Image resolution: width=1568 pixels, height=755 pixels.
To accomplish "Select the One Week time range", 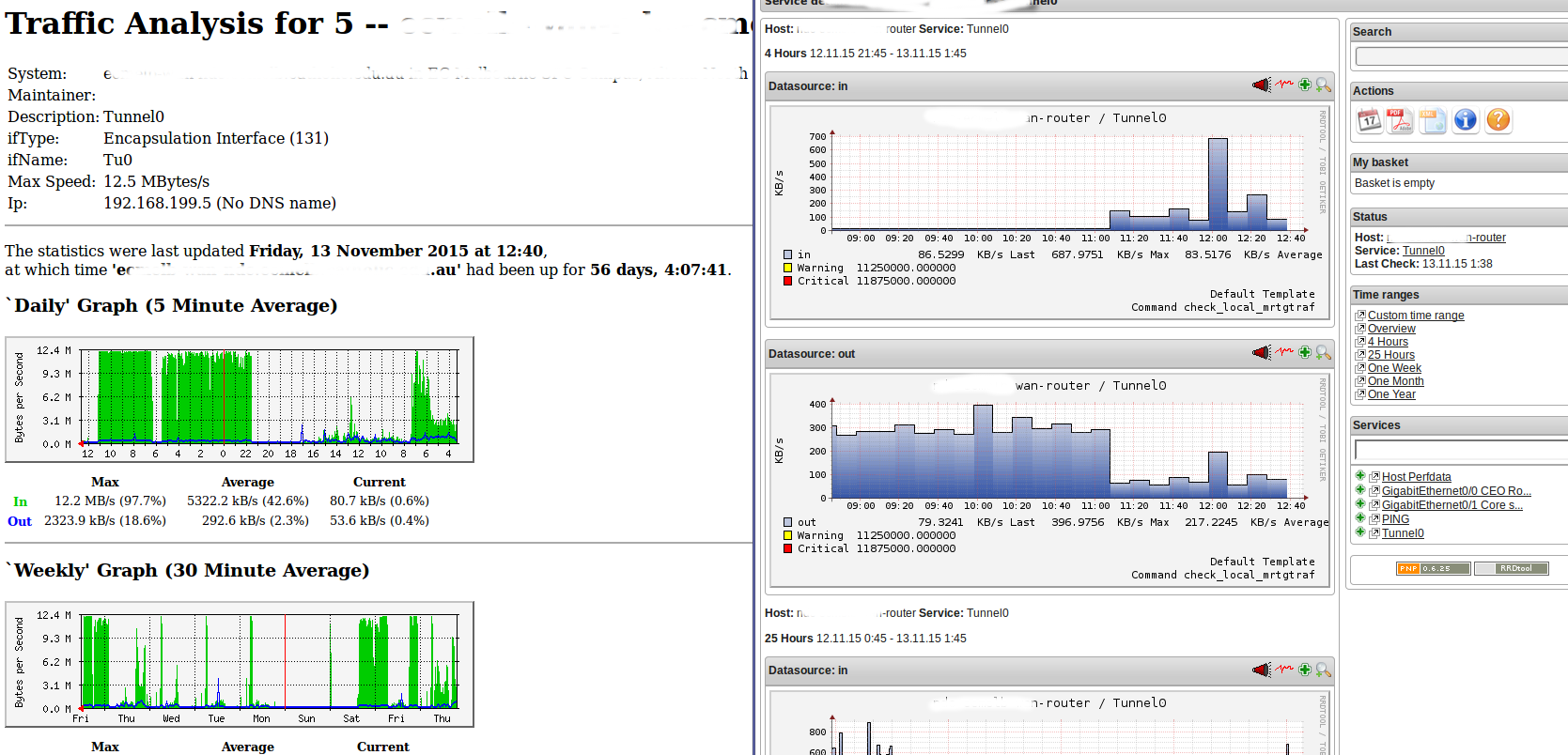I will [1394, 368].
